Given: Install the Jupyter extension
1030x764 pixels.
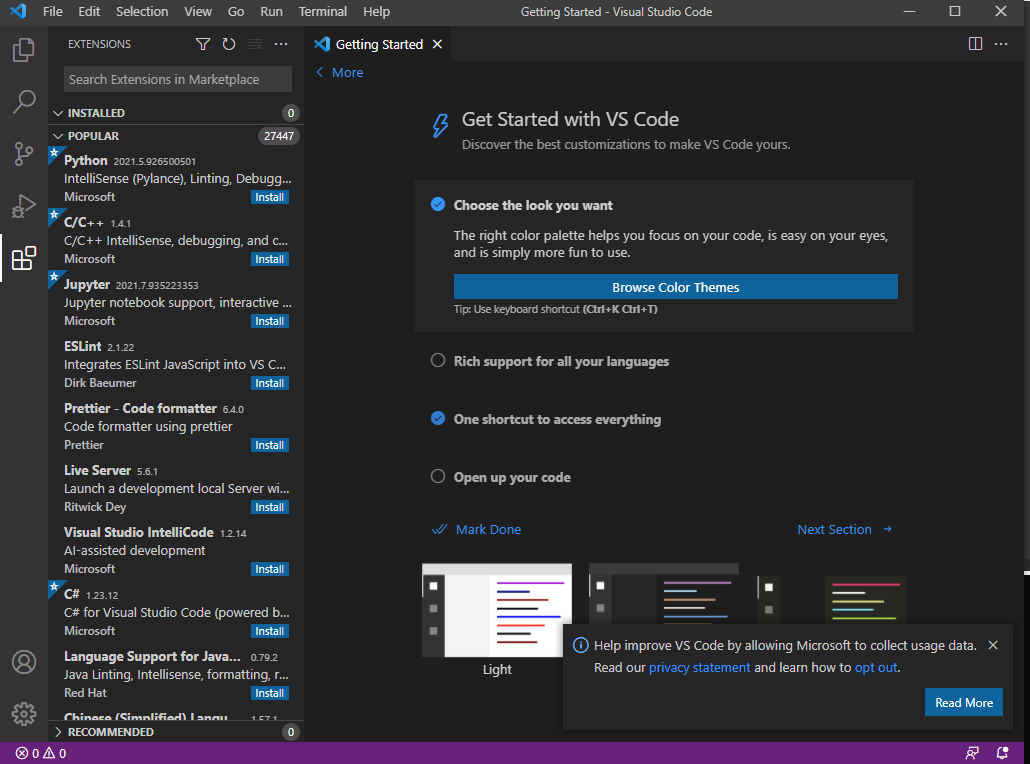Looking at the screenshot, I should point(269,321).
